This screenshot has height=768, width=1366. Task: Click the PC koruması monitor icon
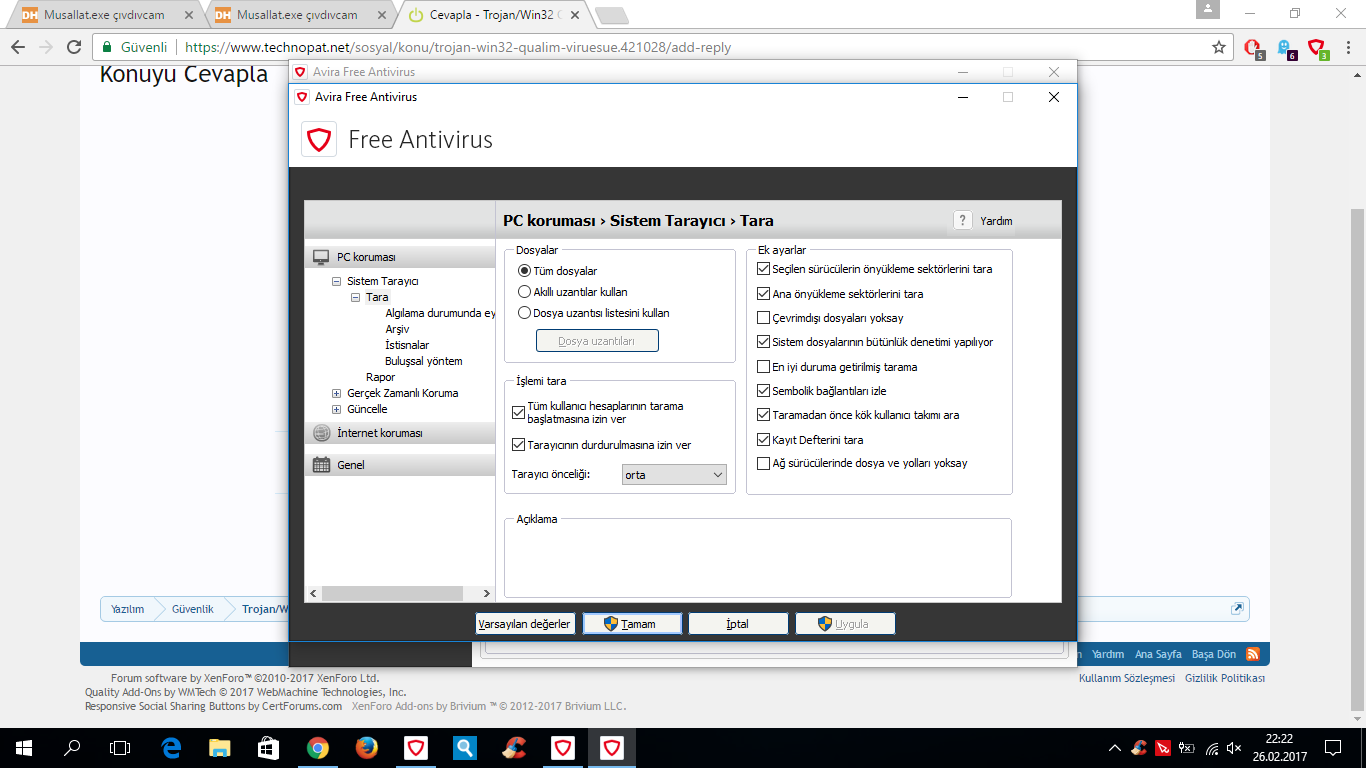pos(321,257)
